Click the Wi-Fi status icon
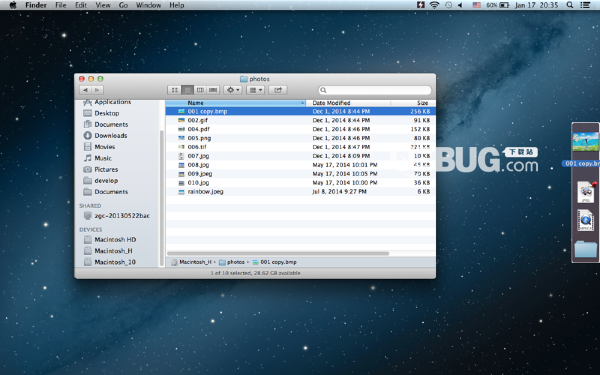 point(434,5)
